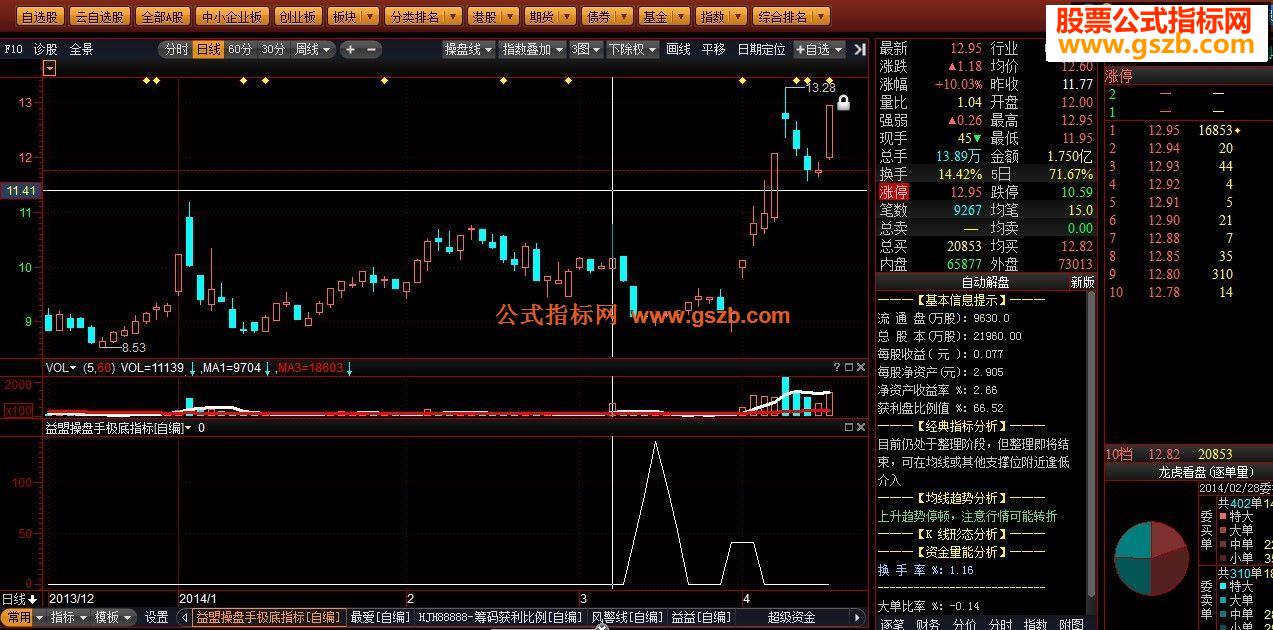
Task: Toggle the 30分 chart period
Action: point(271,47)
